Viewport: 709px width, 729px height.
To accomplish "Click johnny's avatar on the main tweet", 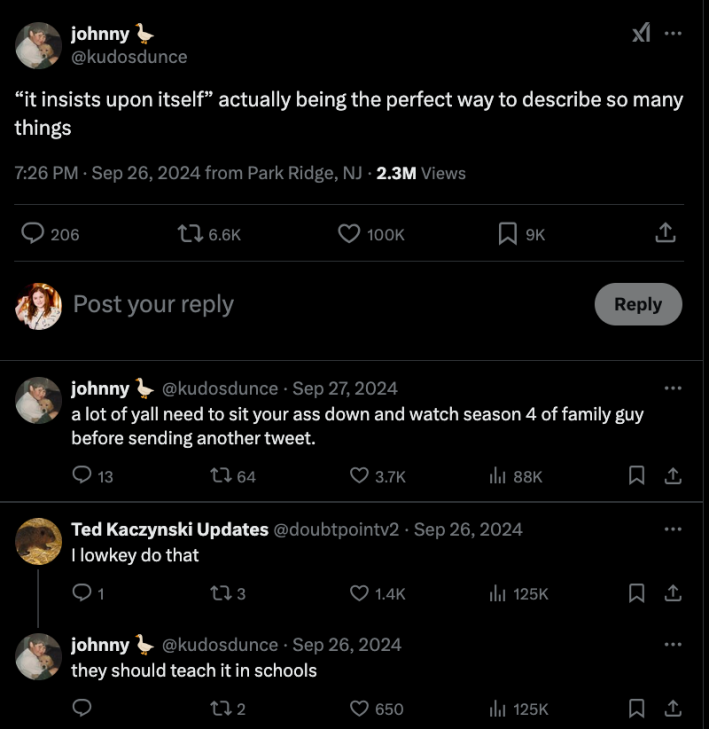I will (39, 45).
